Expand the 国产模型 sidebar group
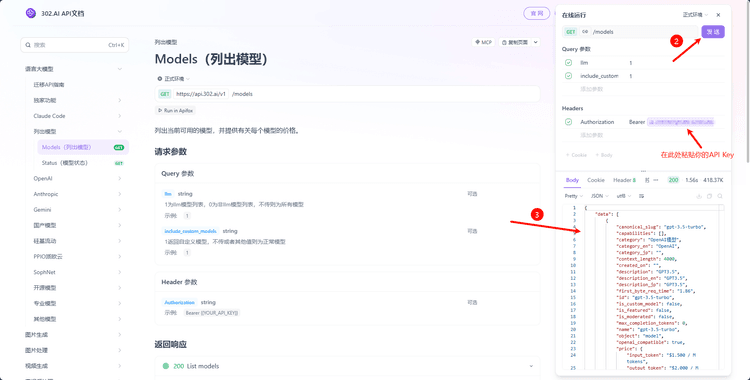The width and height of the screenshot is (750, 380). point(119,225)
